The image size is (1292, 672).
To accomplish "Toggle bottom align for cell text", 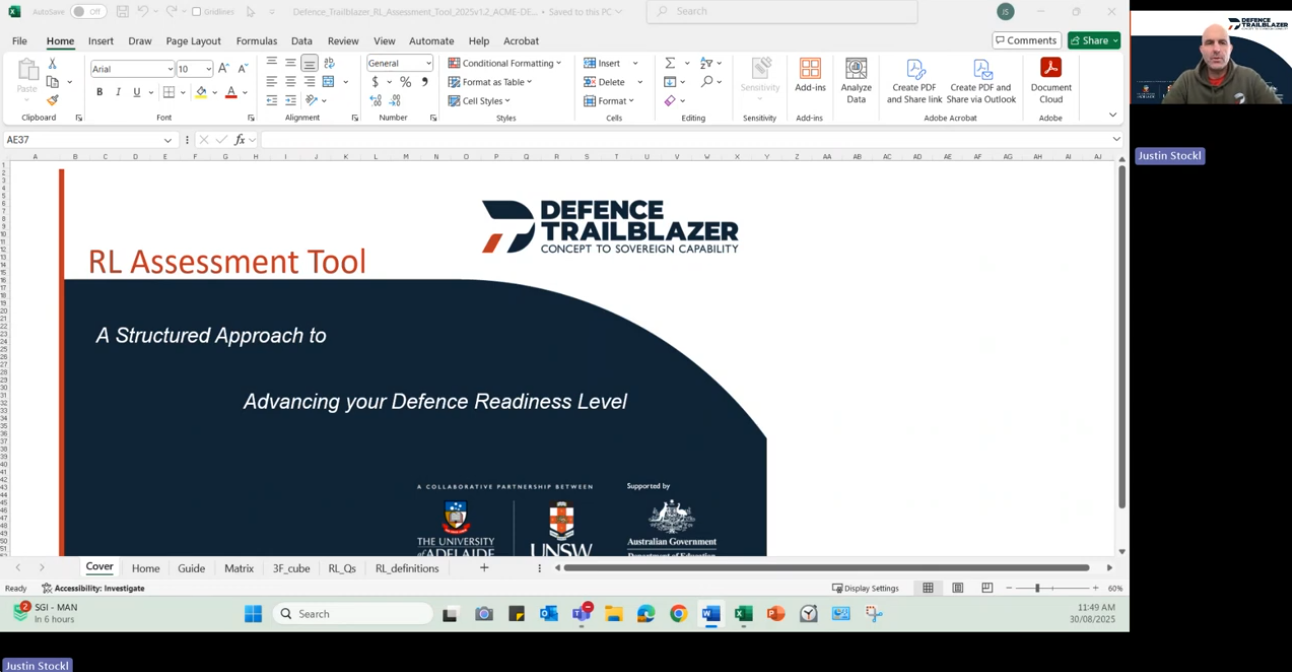I will 309,63.
